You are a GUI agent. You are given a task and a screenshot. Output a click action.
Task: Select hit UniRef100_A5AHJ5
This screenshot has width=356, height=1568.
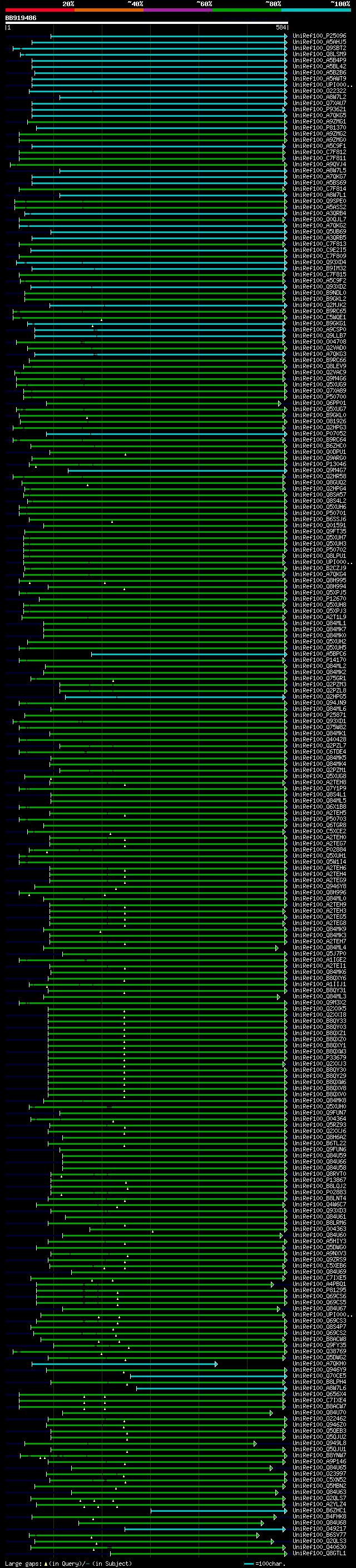[x=319, y=42]
